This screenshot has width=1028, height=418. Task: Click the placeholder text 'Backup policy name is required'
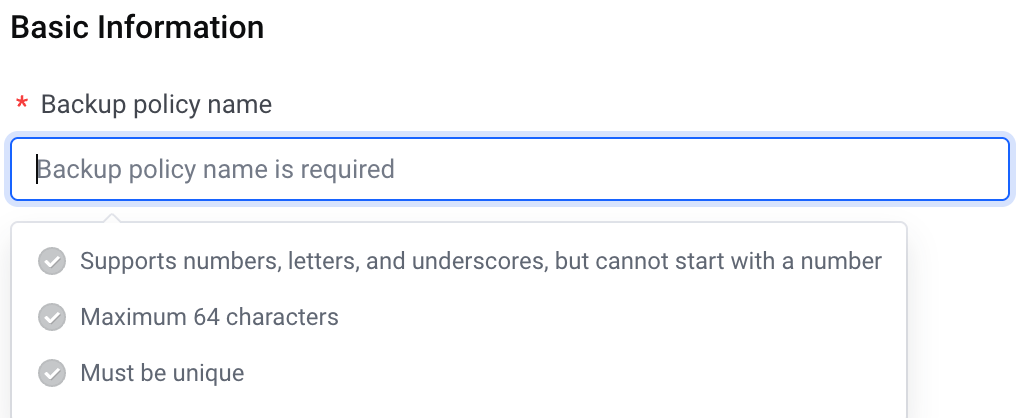point(216,170)
